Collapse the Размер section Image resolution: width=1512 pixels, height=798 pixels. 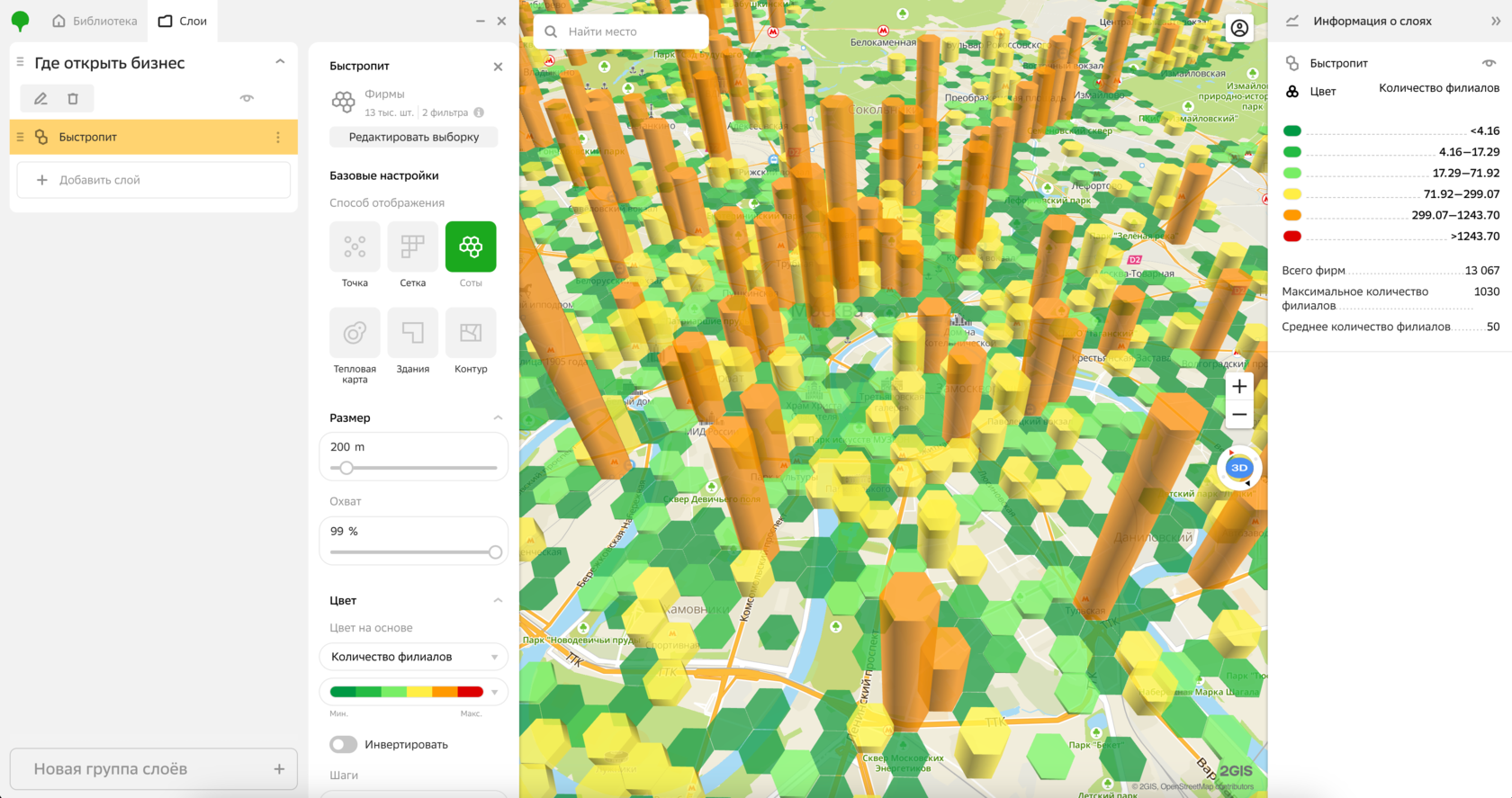click(x=498, y=417)
